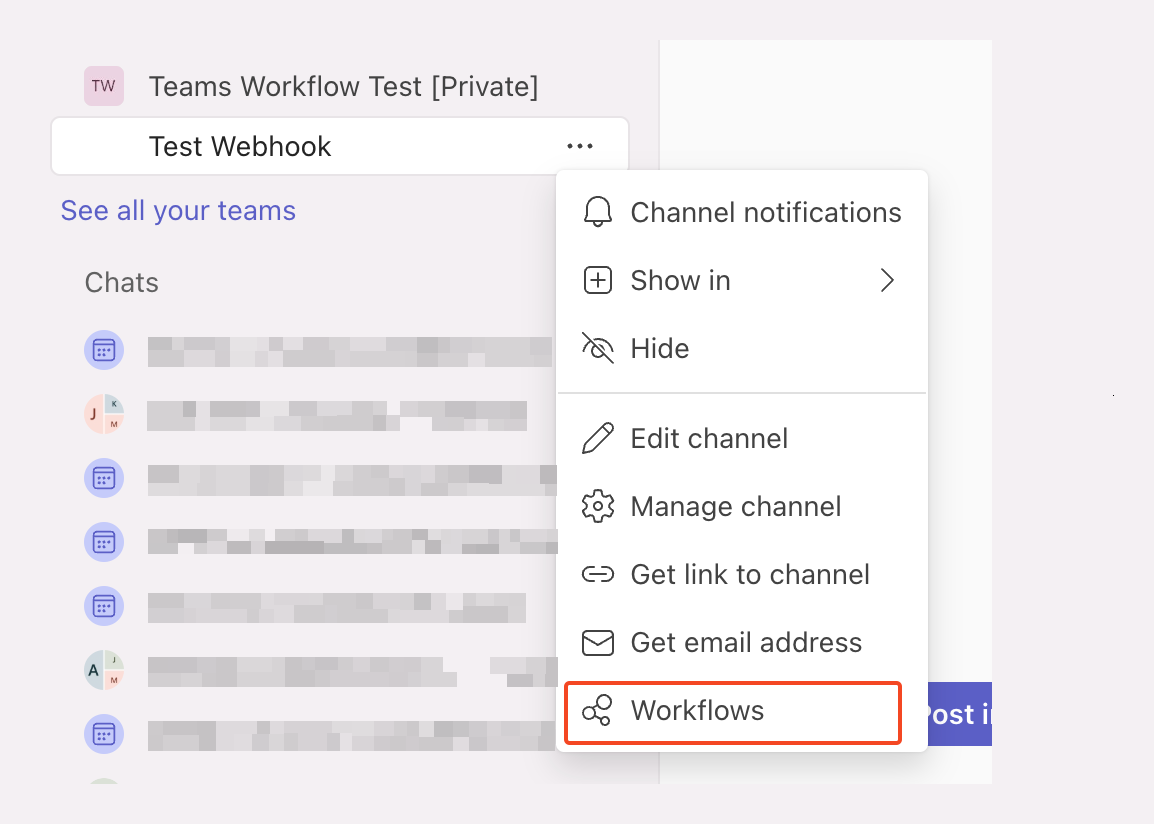Open calendar chat directly below J, K, M avatar
Image resolution: width=1154 pixels, height=824 pixels.
(104, 478)
